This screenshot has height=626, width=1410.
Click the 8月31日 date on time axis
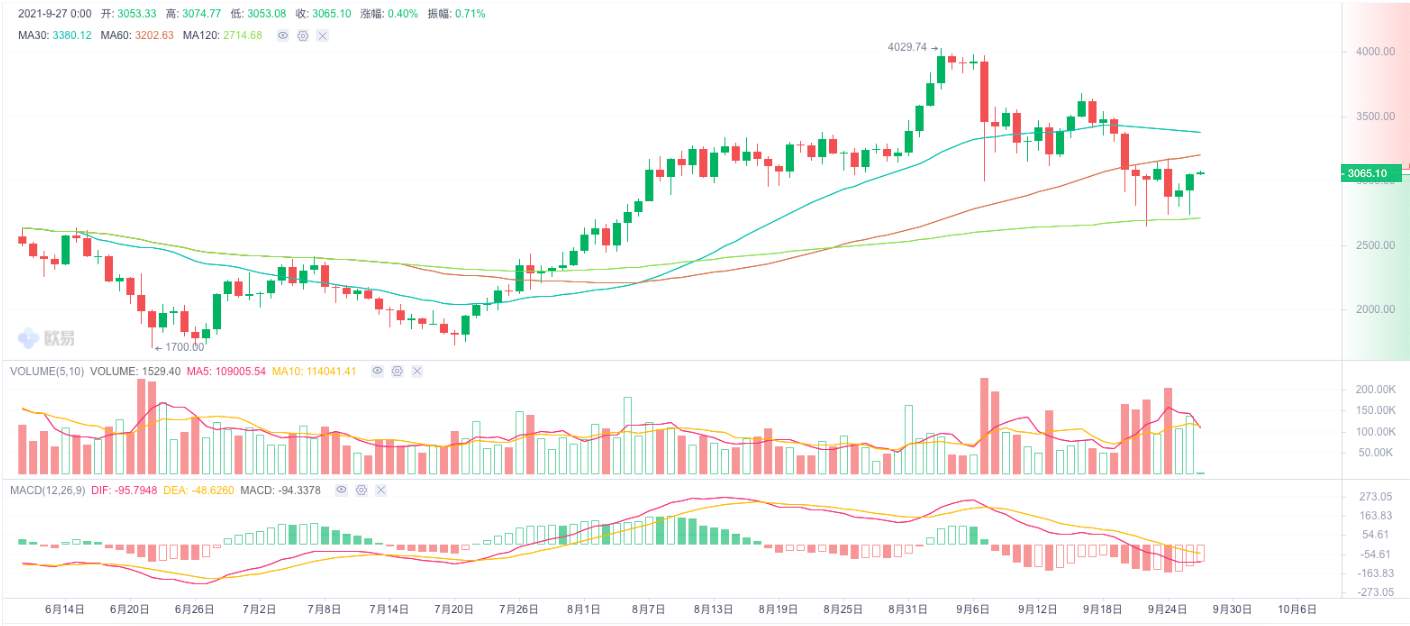pyautogui.click(x=908, y=607)
